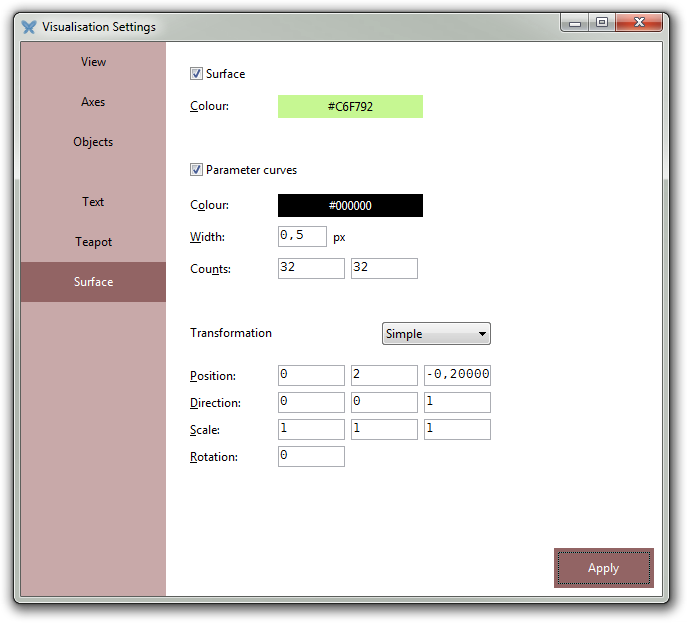Click the Rotation input field
Viewport: 687px width, 623px height.
coord(311,456)
